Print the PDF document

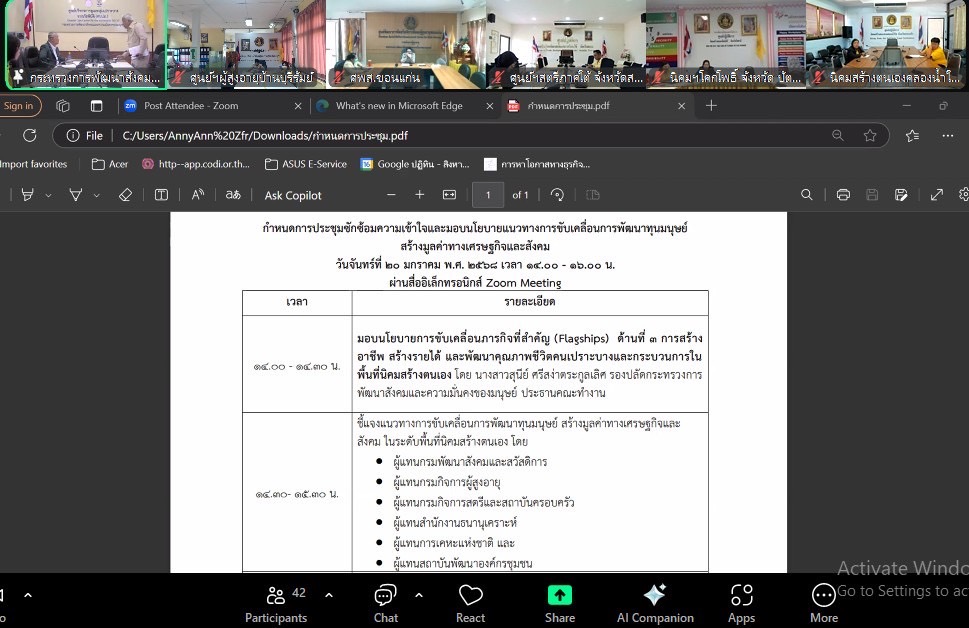point(843,195)
